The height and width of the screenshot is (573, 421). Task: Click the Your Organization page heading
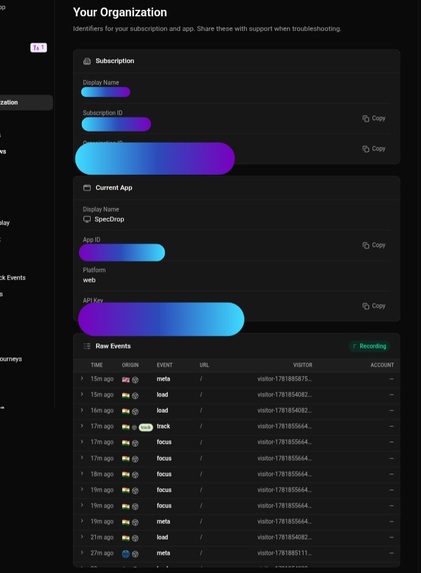click(x=120, y=12)
